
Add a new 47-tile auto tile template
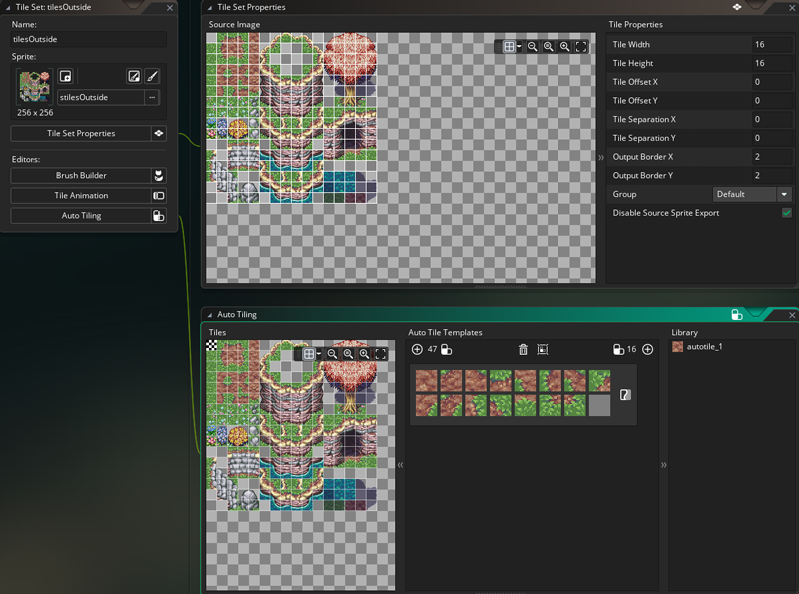point(417,349)
